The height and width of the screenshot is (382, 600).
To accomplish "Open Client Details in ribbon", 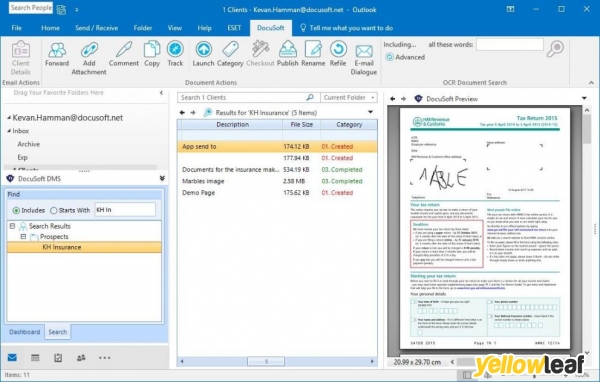I will (20, 57).
